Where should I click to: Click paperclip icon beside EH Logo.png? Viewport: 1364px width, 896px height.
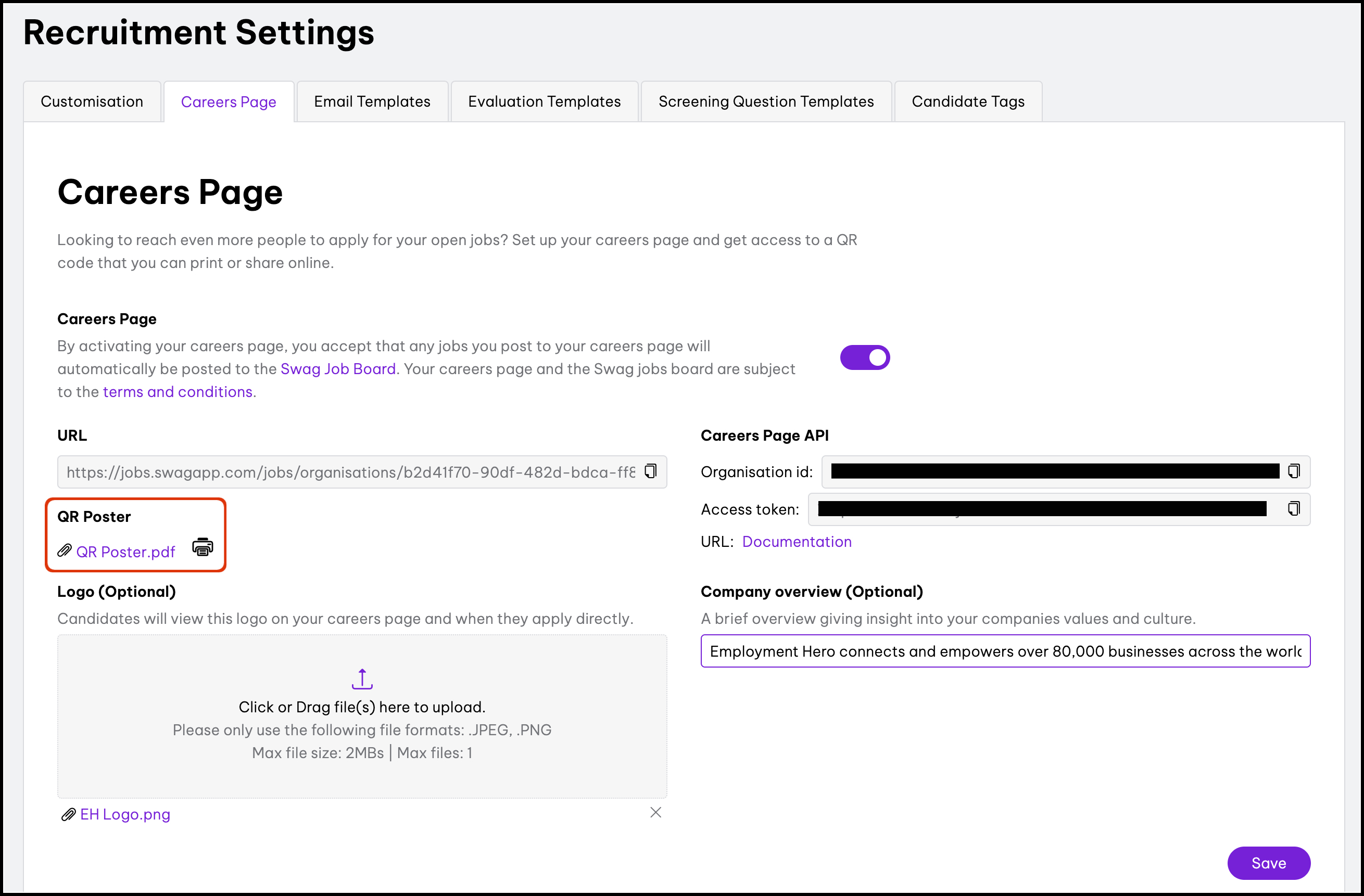(x=68, y=815)
